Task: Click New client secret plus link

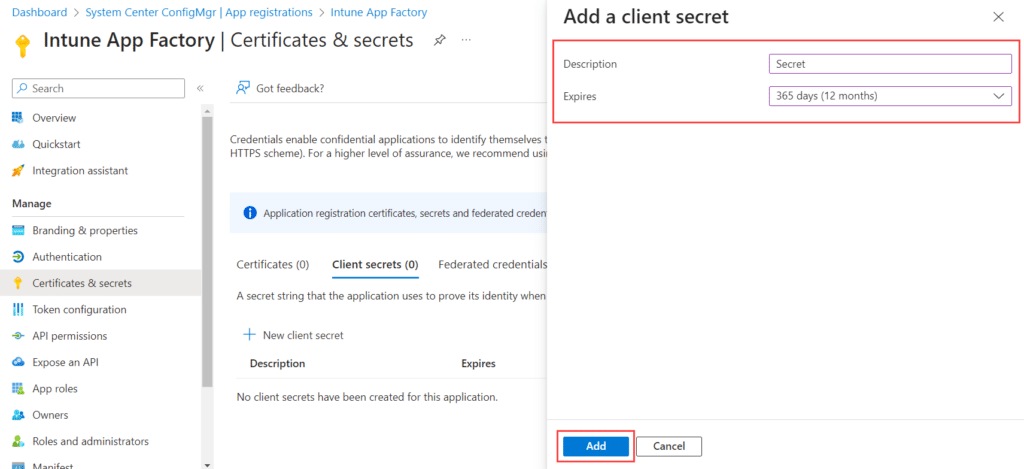Action: click(293, 335)
